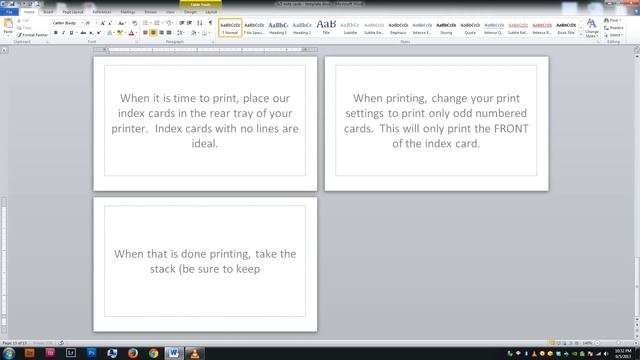Screen dimensions: 640x360
Task: Open the font color dropdown arrow
Action: coord(136,33)
